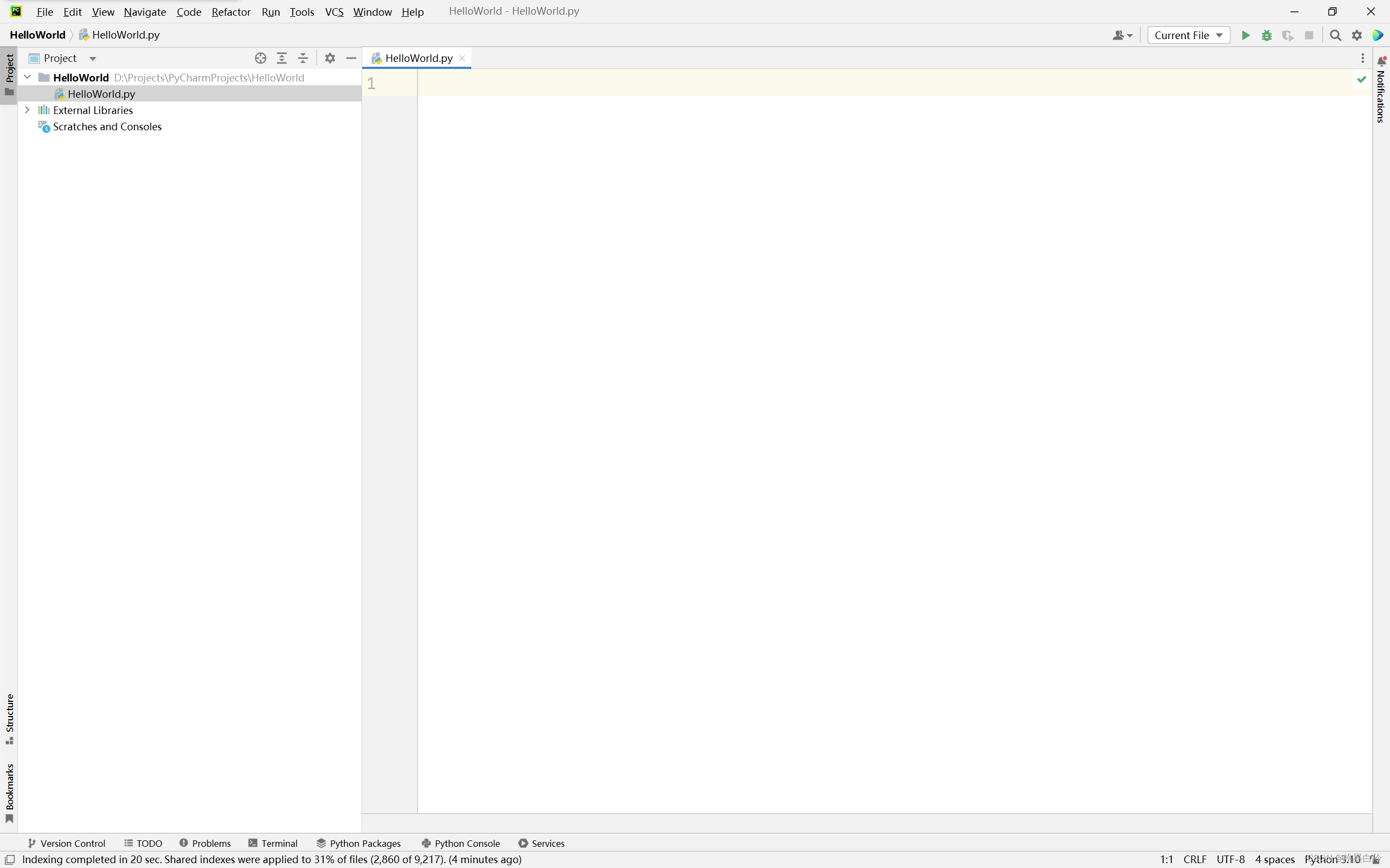Open the View menu
Viewport: 1390px width, 868px height.
pyautogui.click(x=103, y=11)
